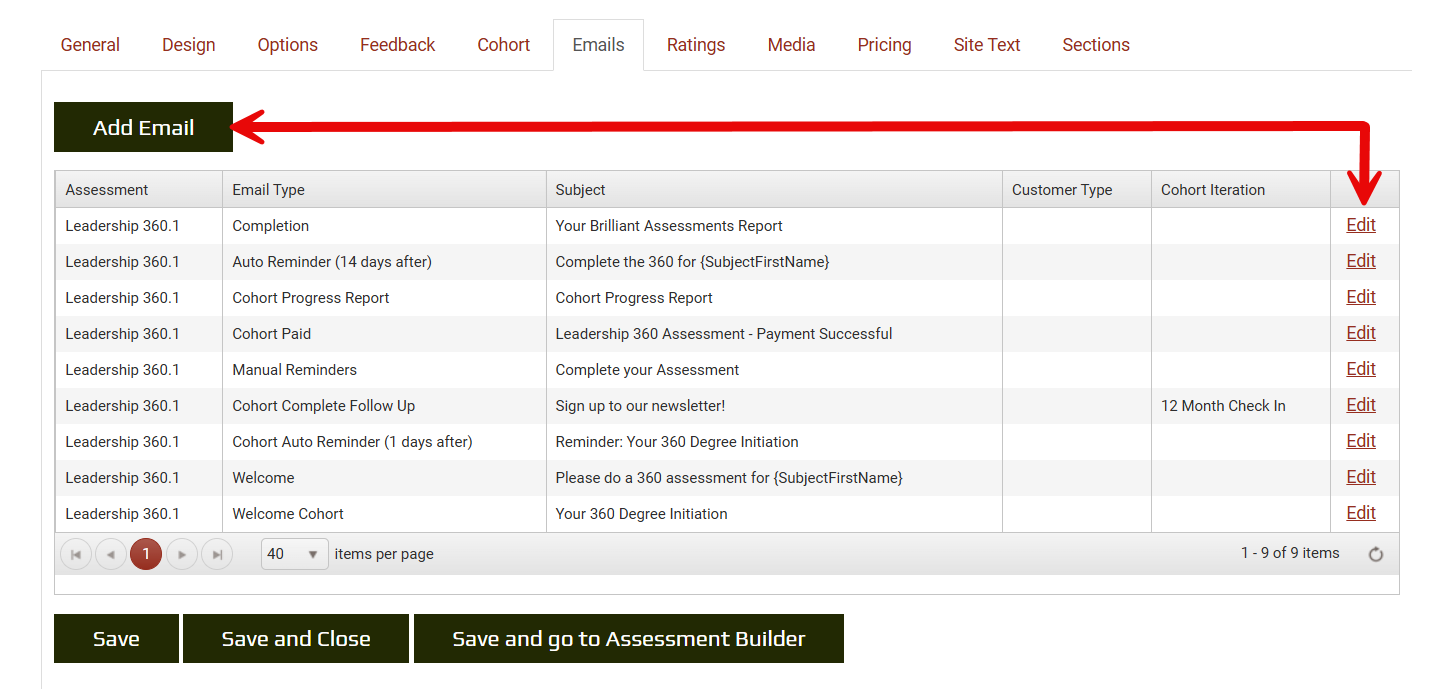Edit the Cohort Complete Follow Up email

click(1360, 404)
